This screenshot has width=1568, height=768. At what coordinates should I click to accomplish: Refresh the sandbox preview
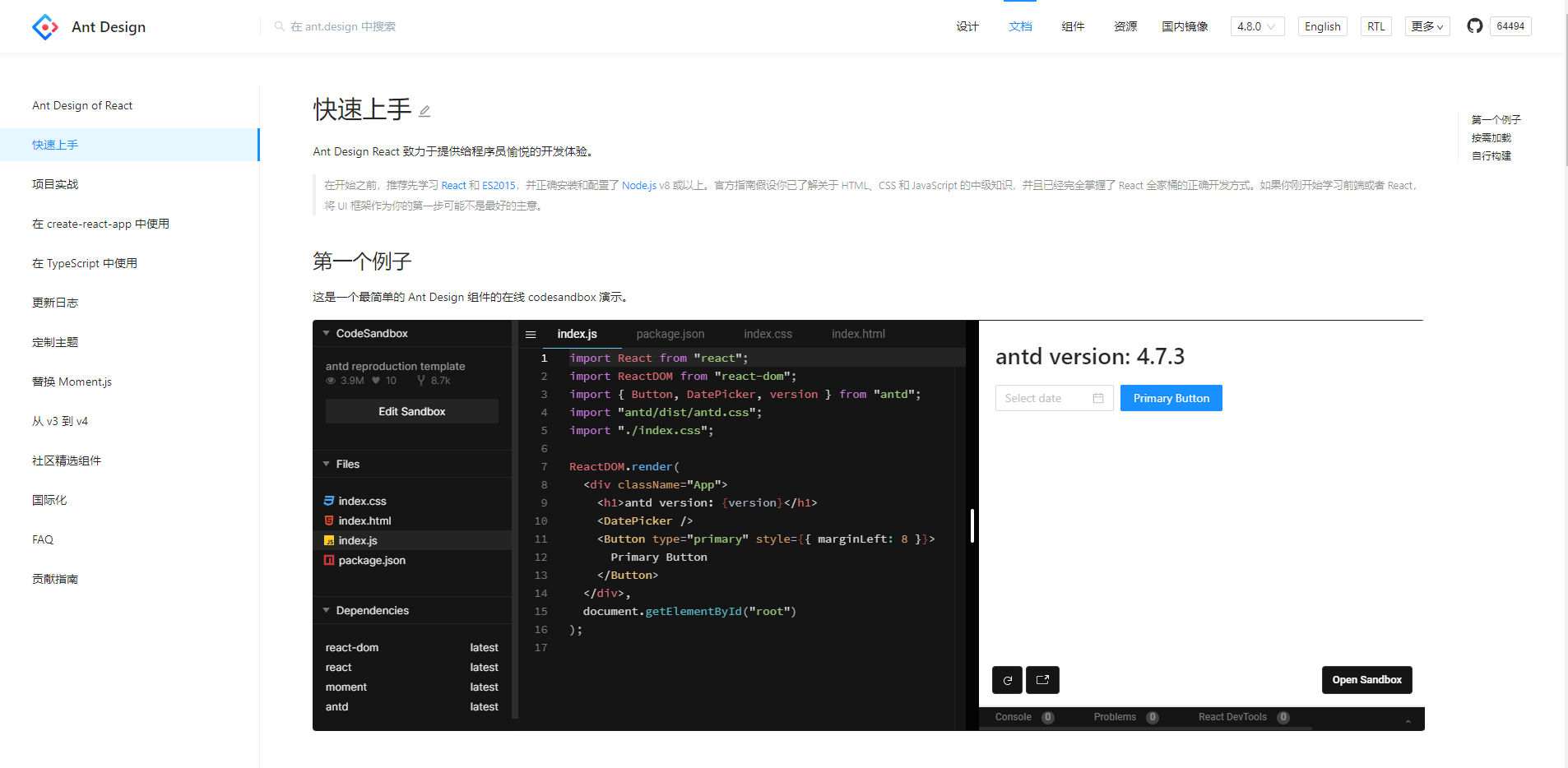coord(1007,680)
